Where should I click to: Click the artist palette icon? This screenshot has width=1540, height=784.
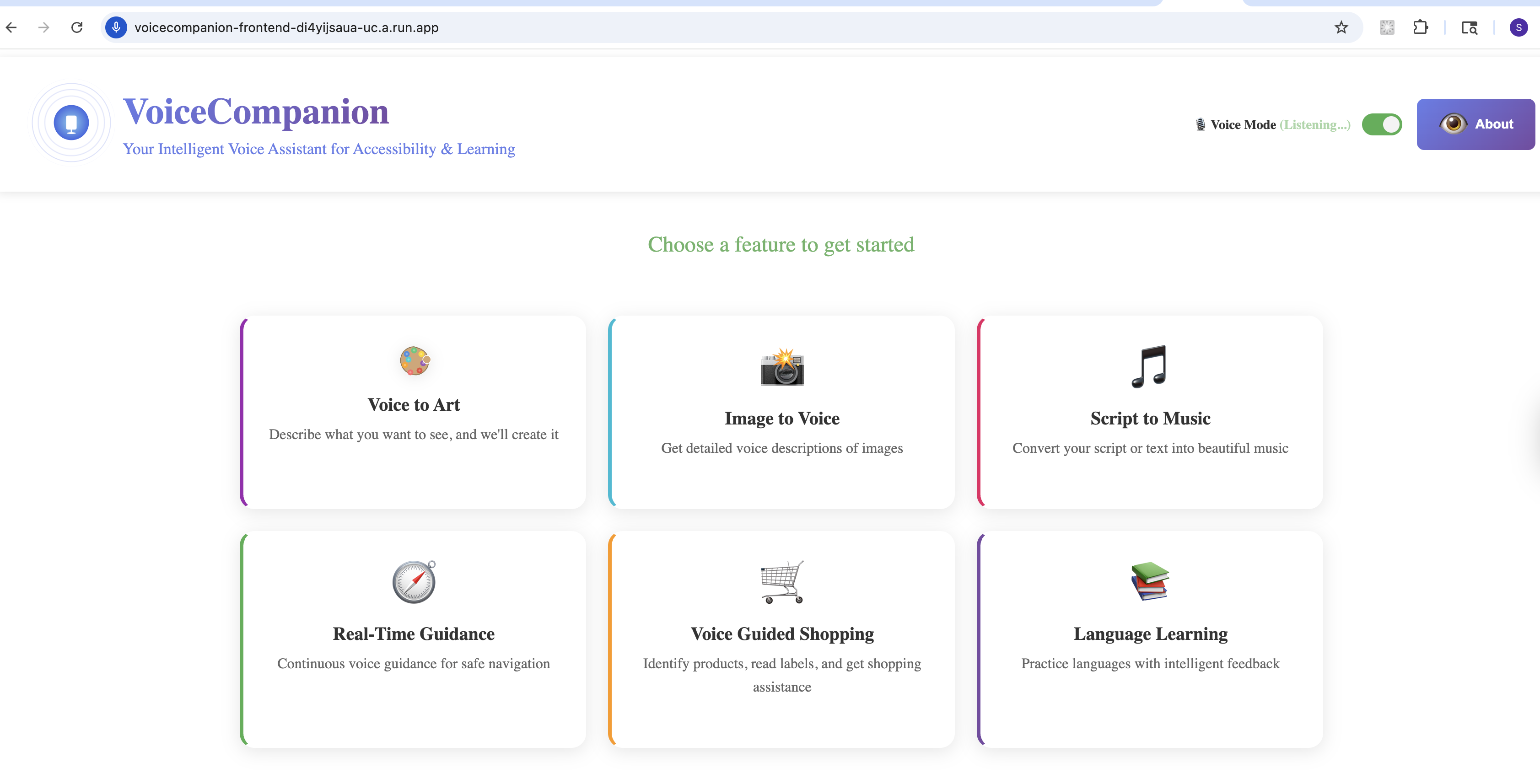click(x=415, y=361)
